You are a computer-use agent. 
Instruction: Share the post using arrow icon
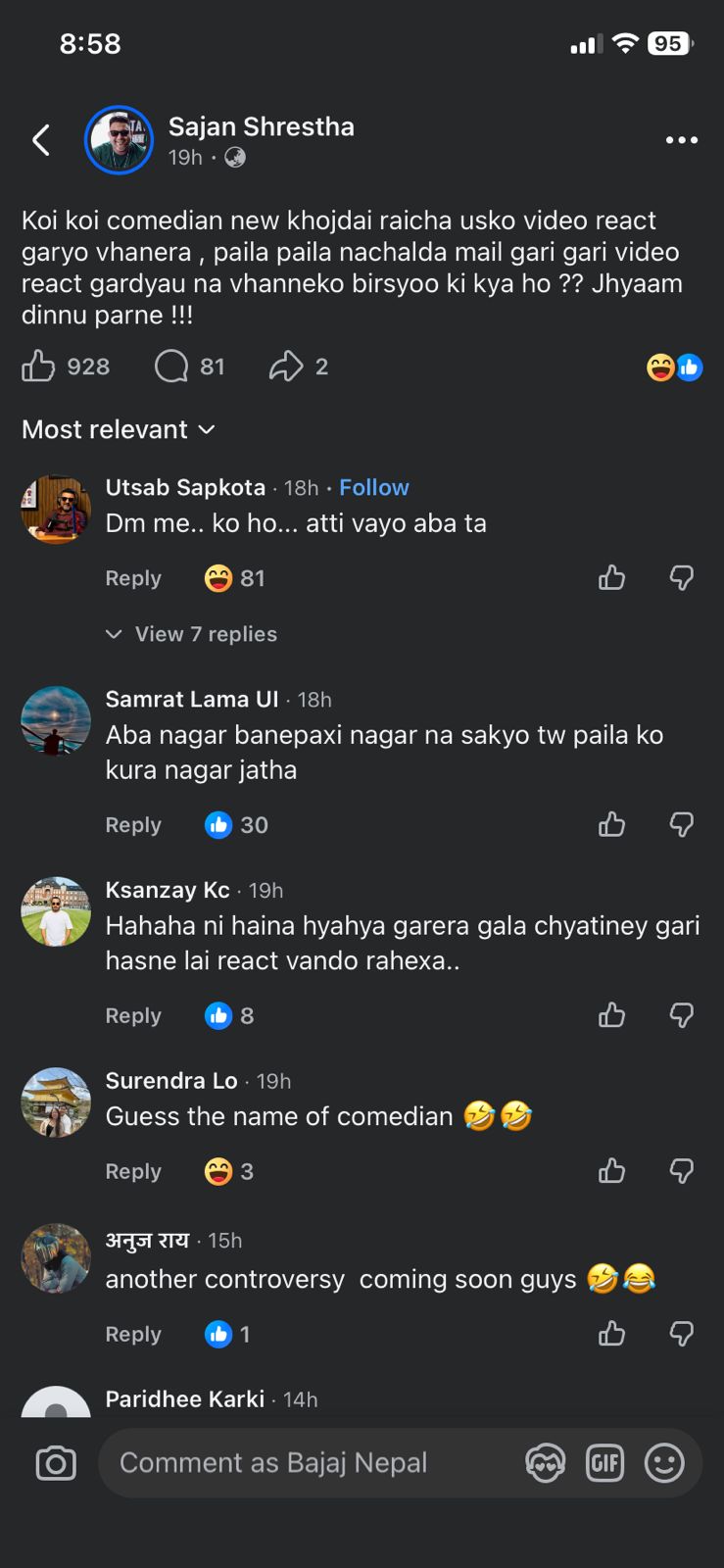coord(286,367)
